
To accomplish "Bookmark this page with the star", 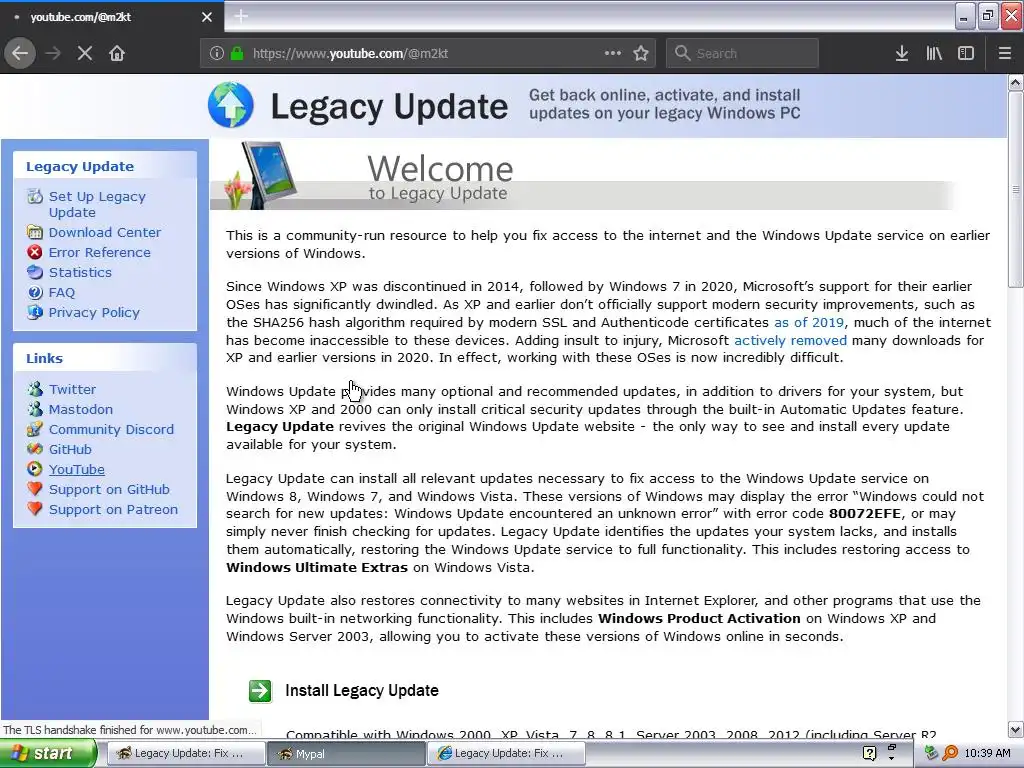I will coord(641,54).
